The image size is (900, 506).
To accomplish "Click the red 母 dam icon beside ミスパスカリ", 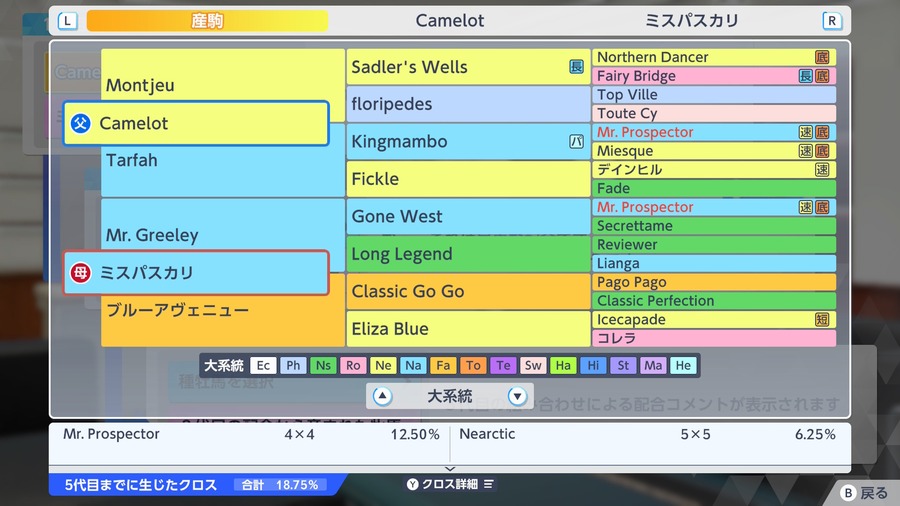I will click(80, 273).
